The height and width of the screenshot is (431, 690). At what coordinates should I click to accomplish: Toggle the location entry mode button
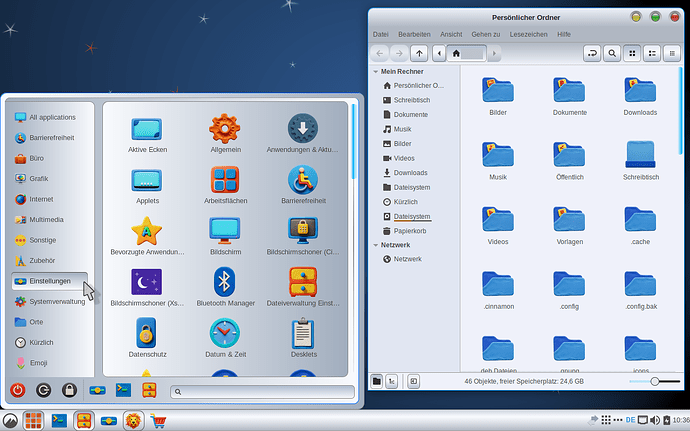(591, 53)
